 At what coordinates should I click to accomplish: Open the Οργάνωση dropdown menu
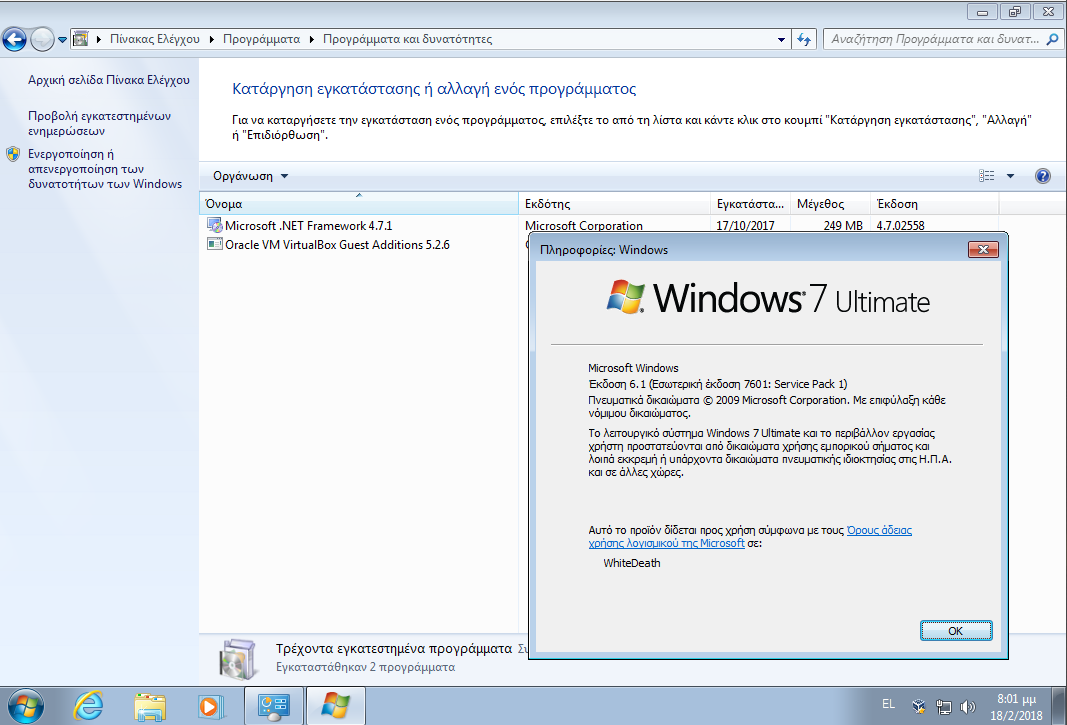[x=250, y=176]
